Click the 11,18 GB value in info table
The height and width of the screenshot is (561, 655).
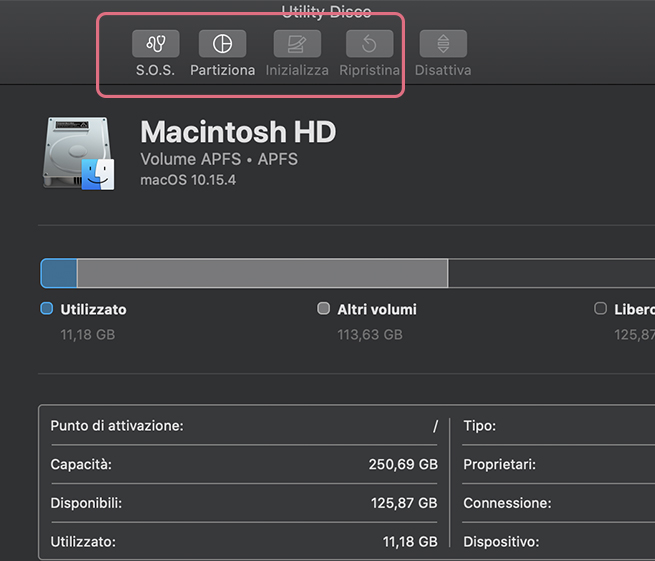click(410, 542)
